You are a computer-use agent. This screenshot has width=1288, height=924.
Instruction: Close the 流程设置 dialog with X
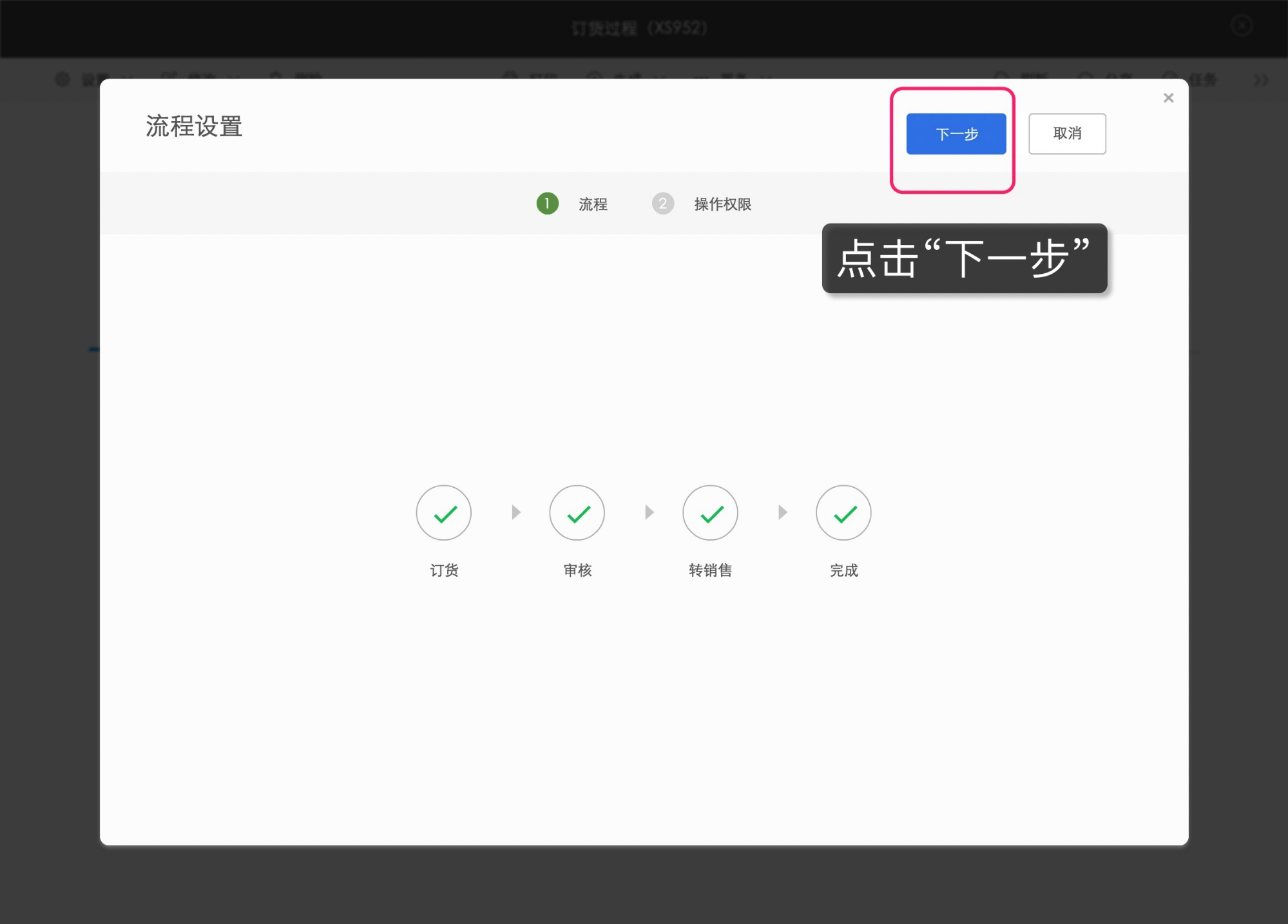coord(1168,98)
